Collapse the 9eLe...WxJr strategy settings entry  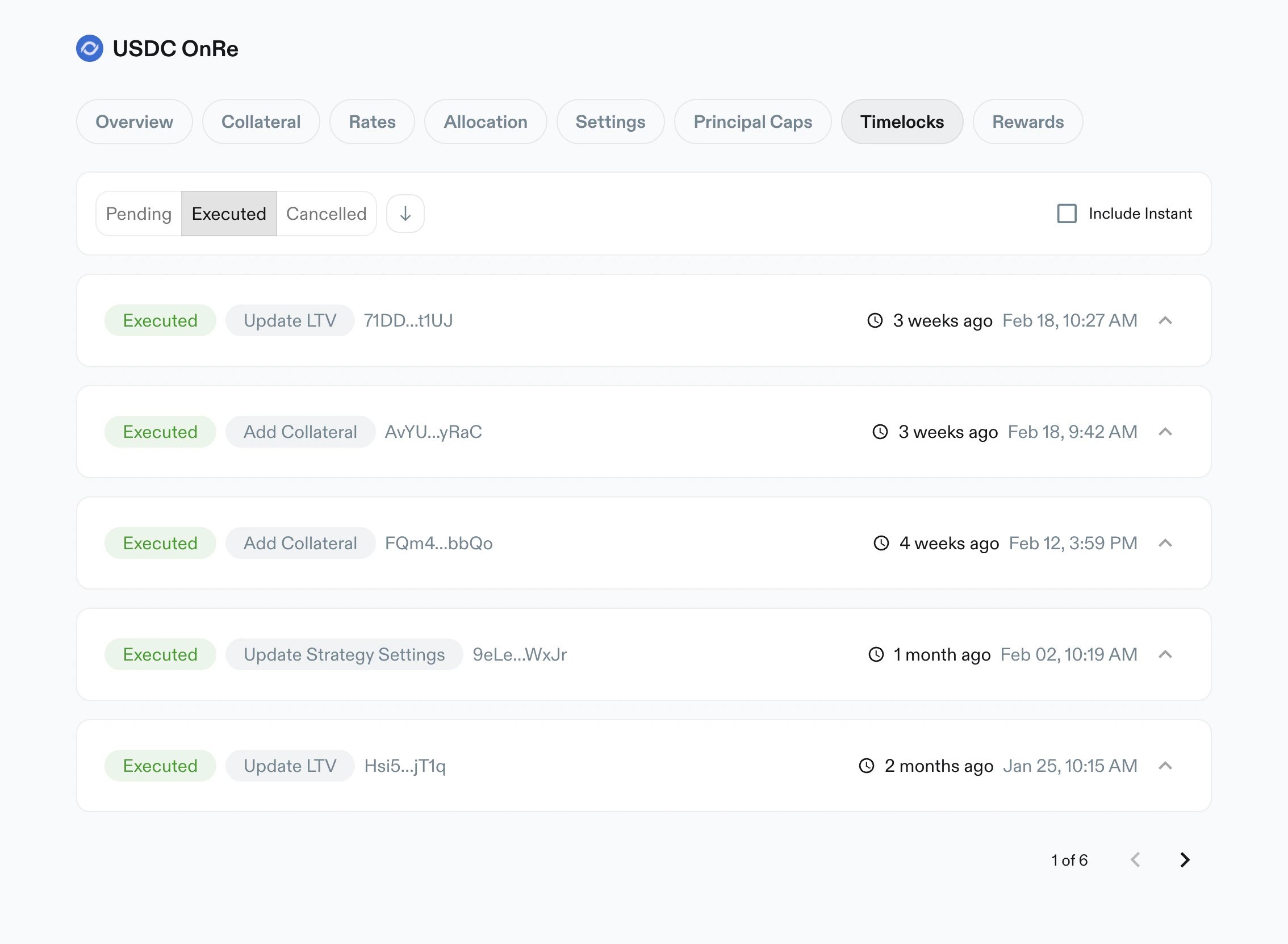tap(1165, 654)
